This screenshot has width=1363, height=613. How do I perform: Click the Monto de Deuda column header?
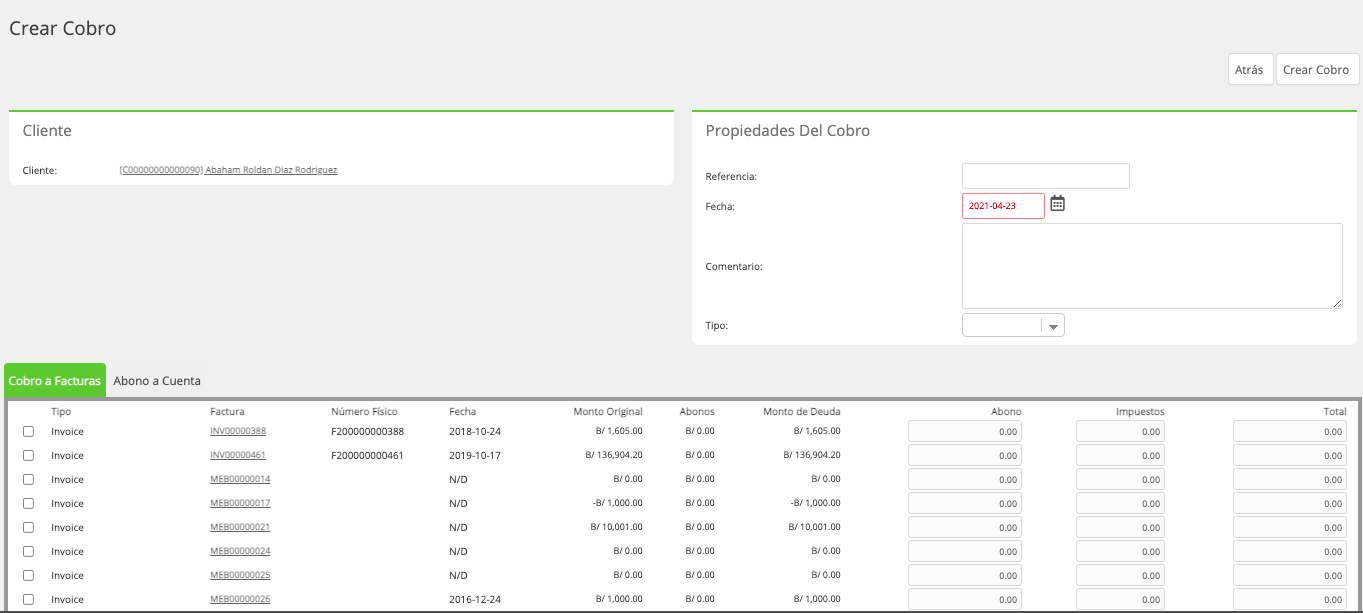tap(802, 411)
